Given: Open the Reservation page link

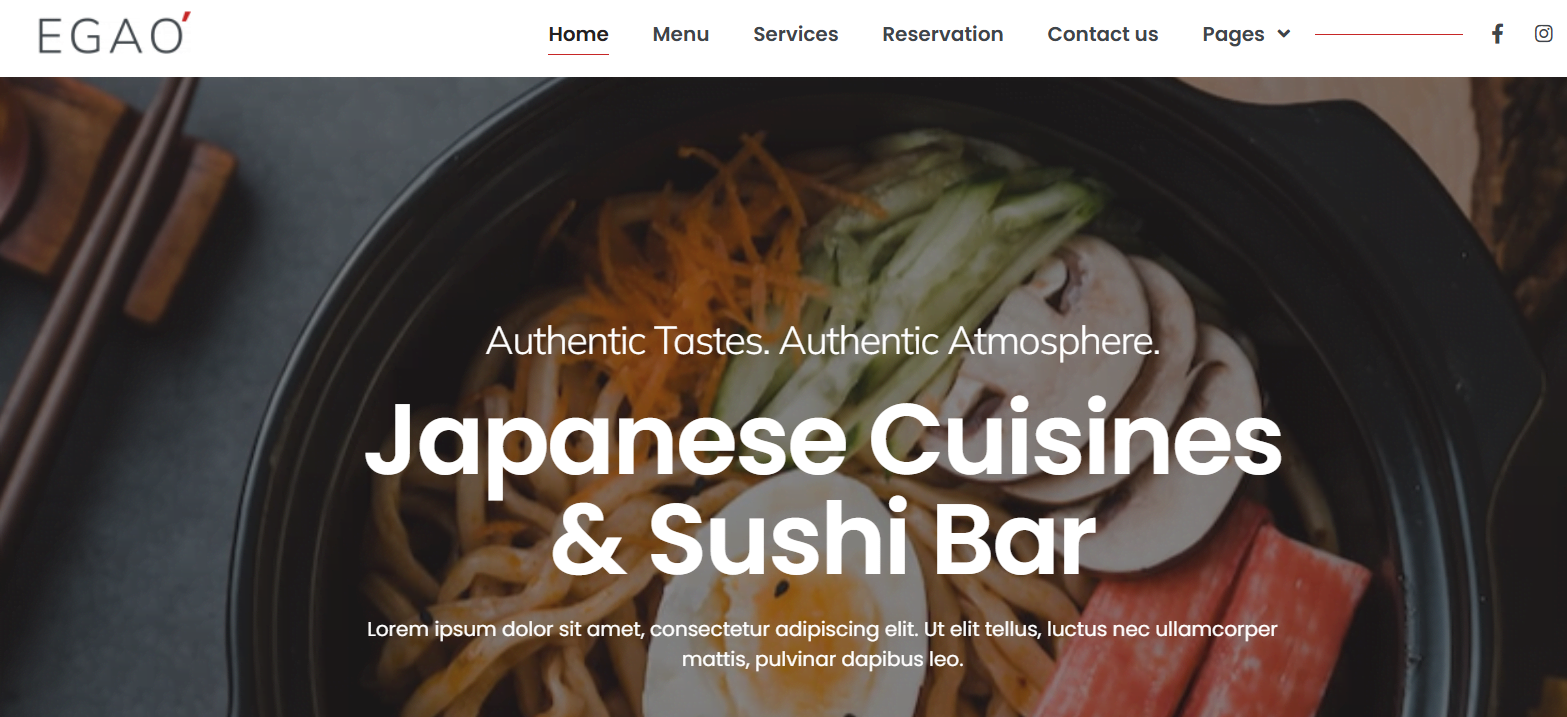Looking at the screenshot, I should coord(943,34).
